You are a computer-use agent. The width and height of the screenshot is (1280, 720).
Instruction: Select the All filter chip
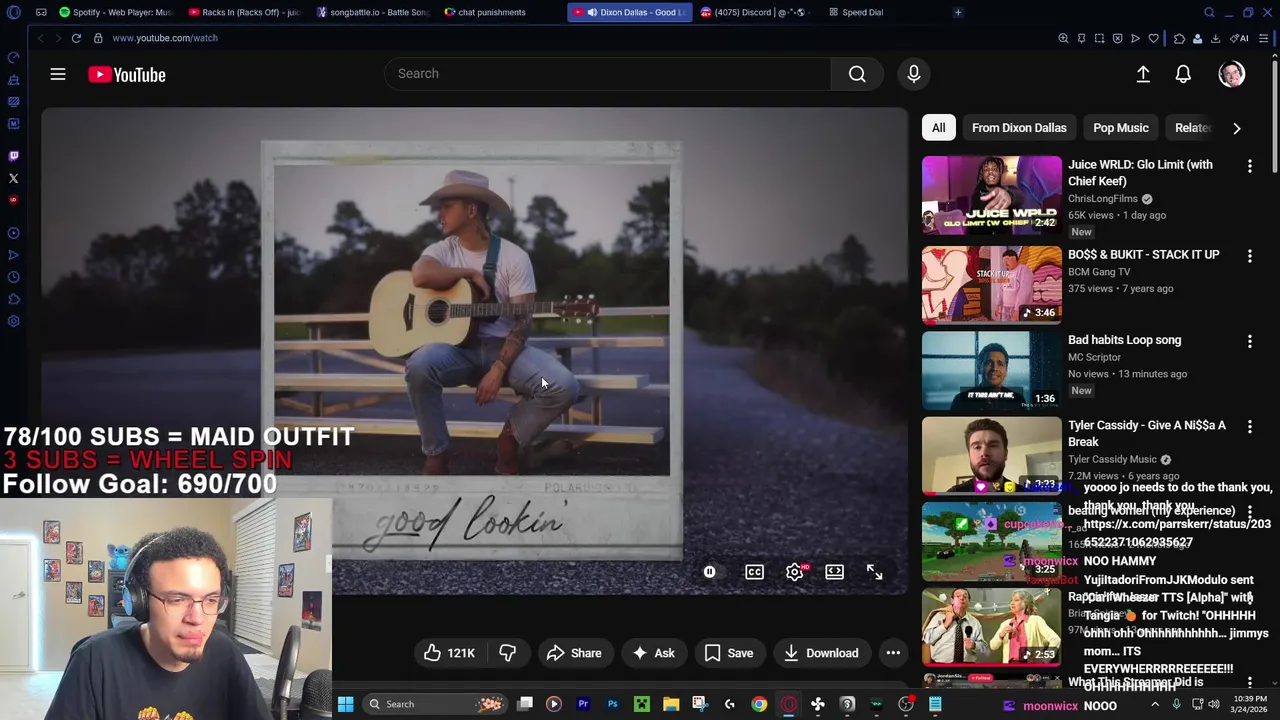[x=938, y=128]
